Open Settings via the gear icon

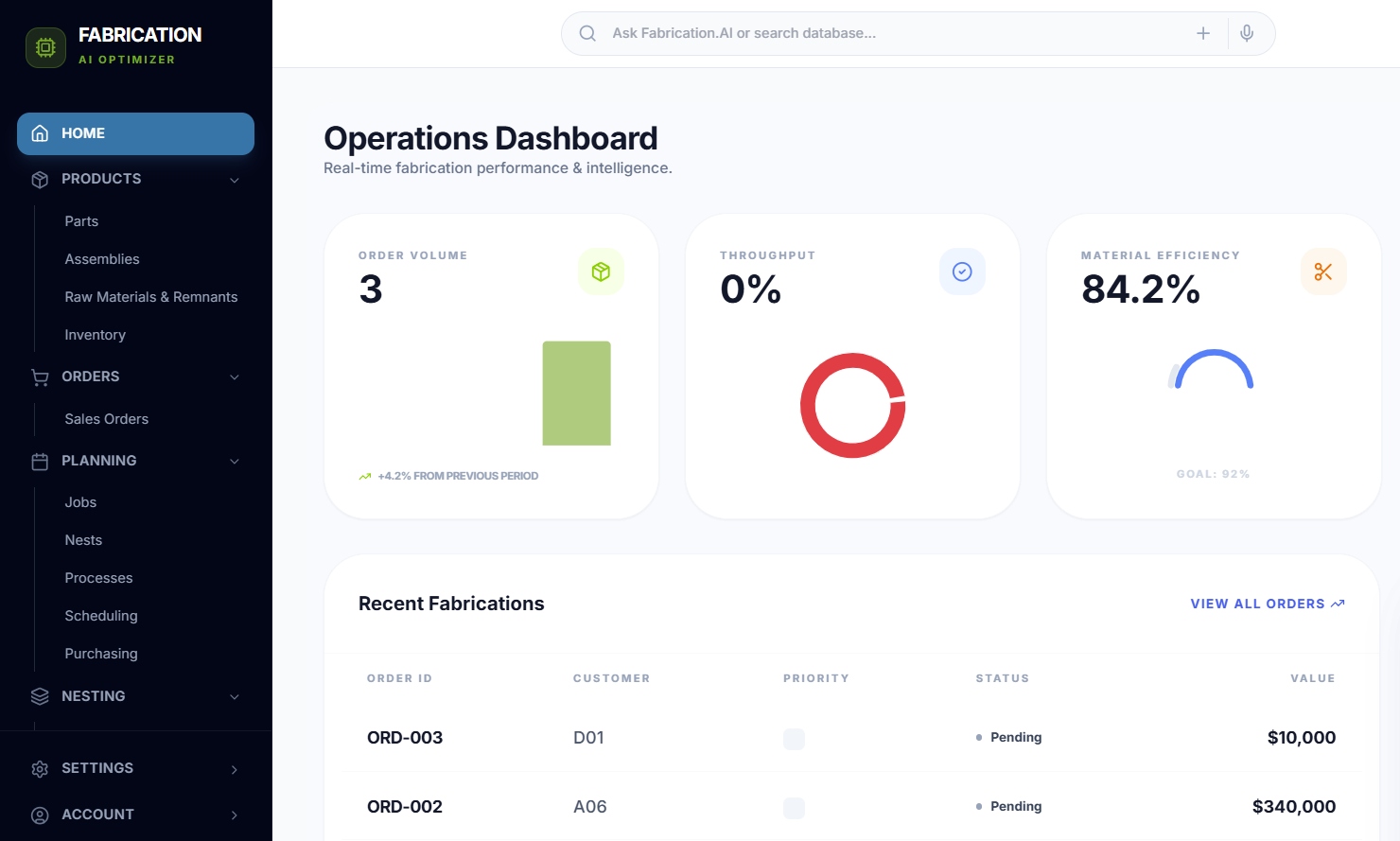tap(39, 768)
